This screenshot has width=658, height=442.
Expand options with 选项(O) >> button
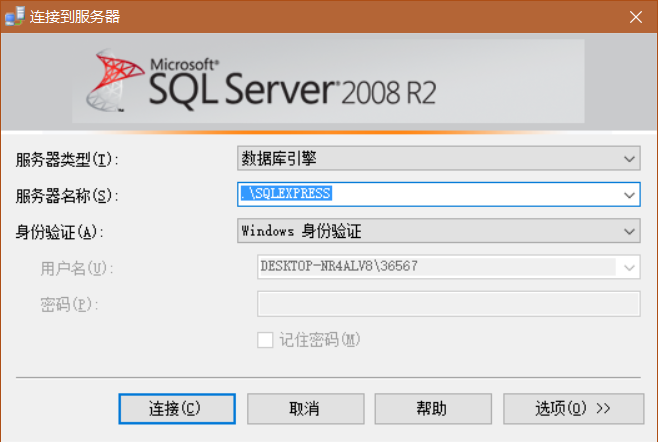574,408
